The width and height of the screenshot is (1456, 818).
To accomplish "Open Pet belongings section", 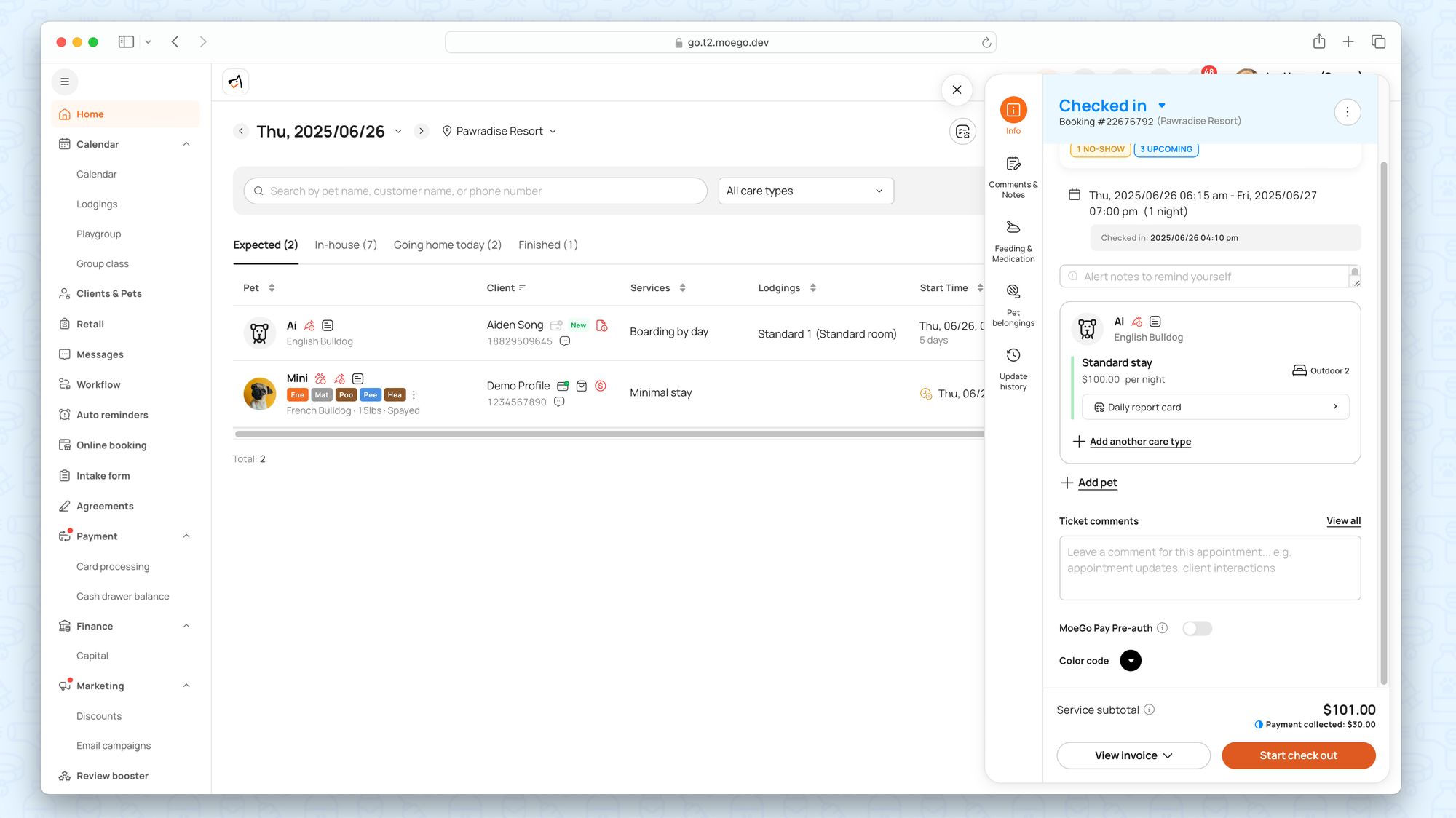I will click(x=1013, y=292).
